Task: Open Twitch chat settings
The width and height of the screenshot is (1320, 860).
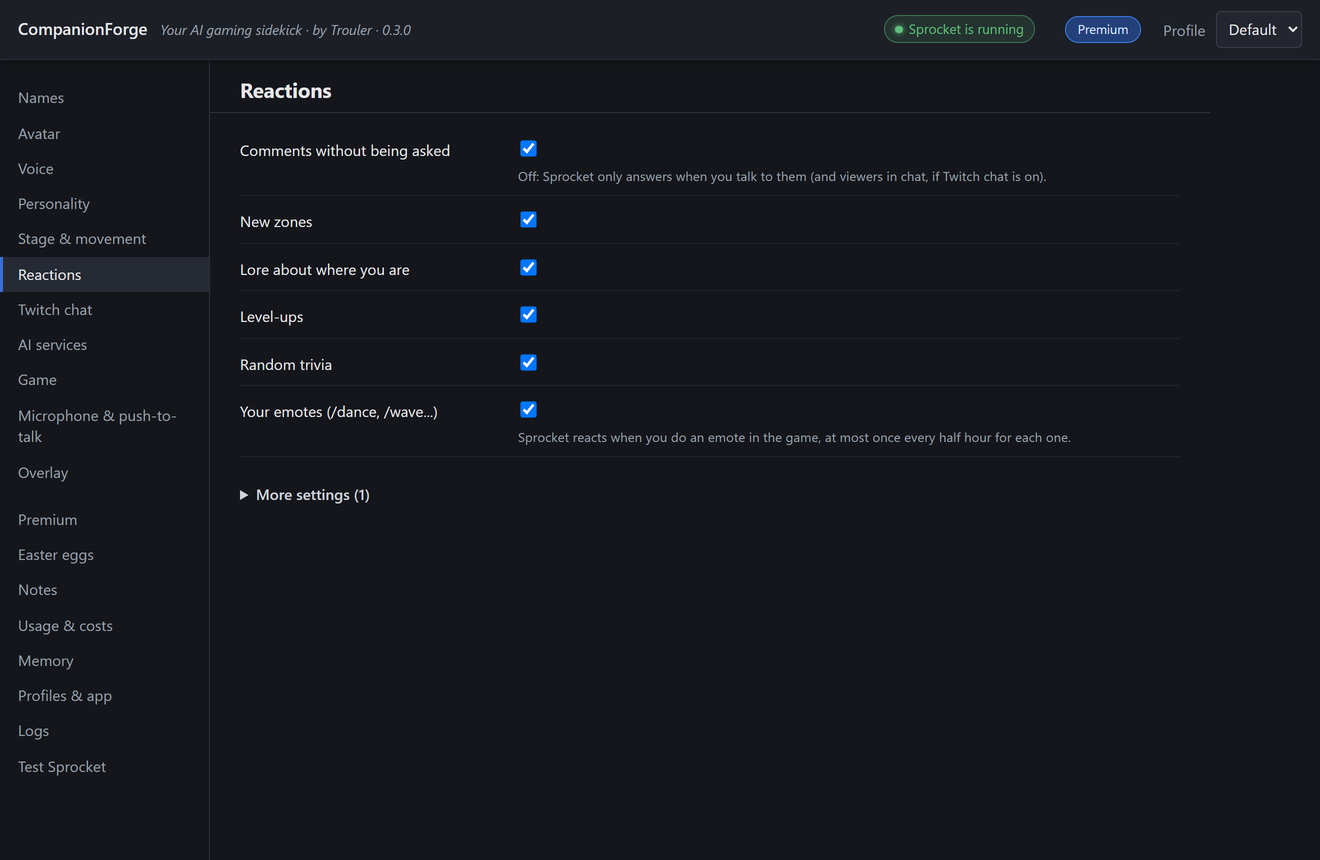Action: tap(104, 310)
